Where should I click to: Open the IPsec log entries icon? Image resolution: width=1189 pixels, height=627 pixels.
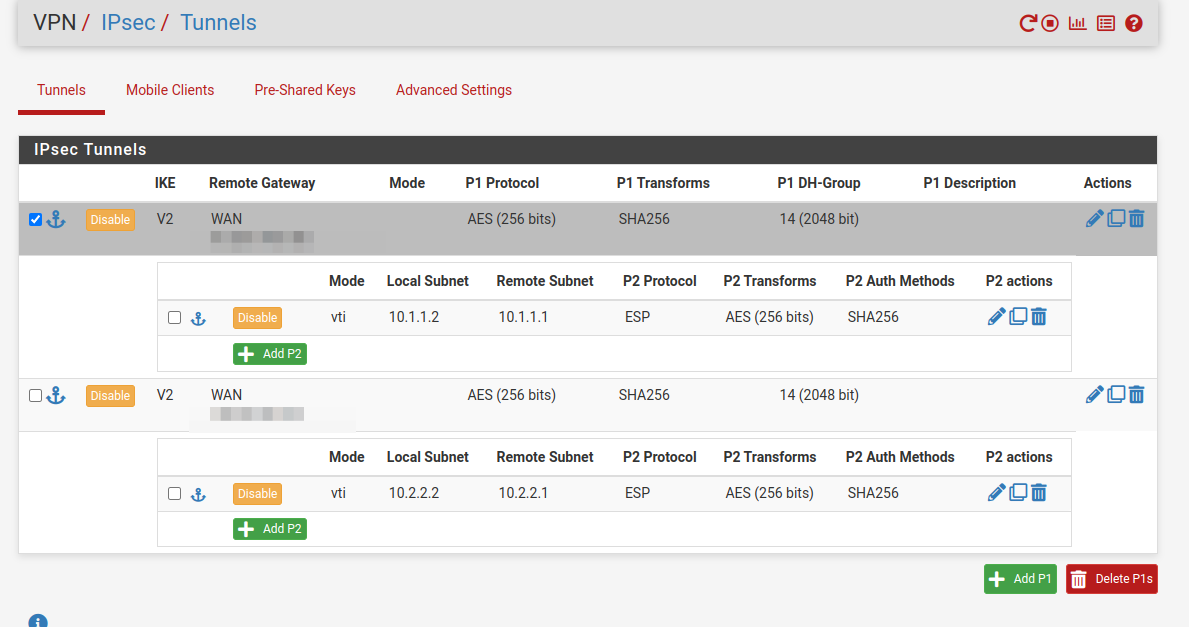(x=1105, y=23)
